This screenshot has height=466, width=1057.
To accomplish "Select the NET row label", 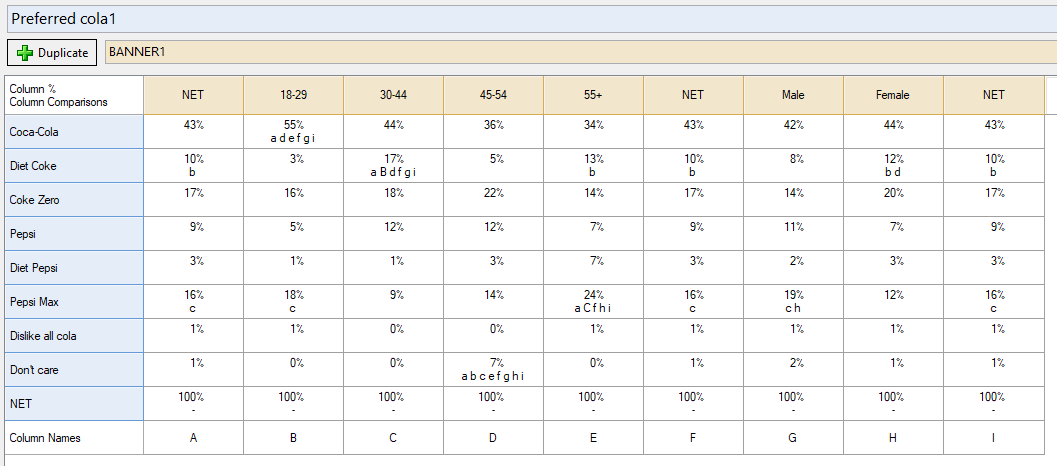I will 74,403.
